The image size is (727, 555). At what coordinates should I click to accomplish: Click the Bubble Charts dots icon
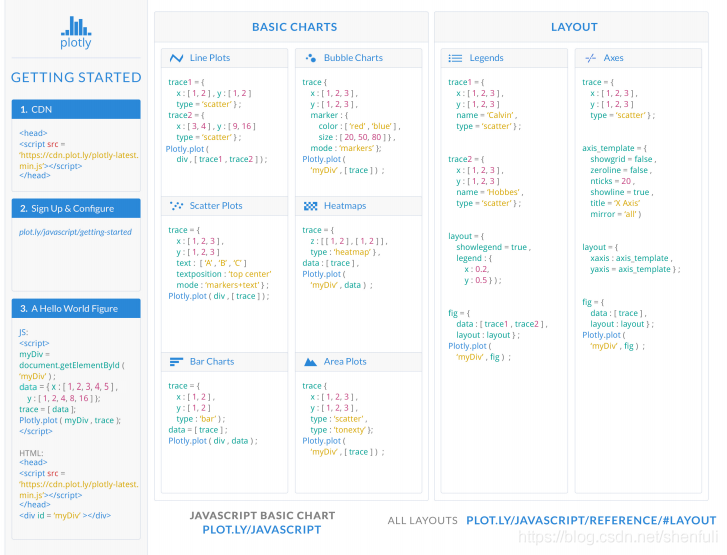311,58
